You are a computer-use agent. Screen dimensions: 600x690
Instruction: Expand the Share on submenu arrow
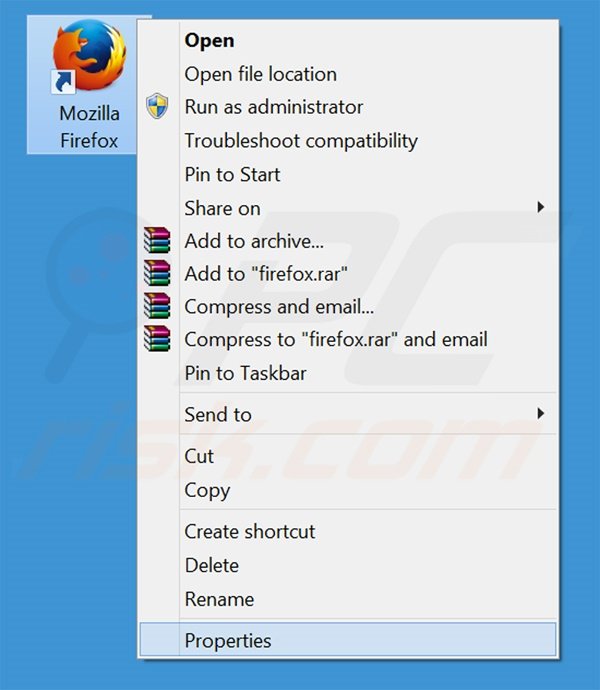coord(541,207)
